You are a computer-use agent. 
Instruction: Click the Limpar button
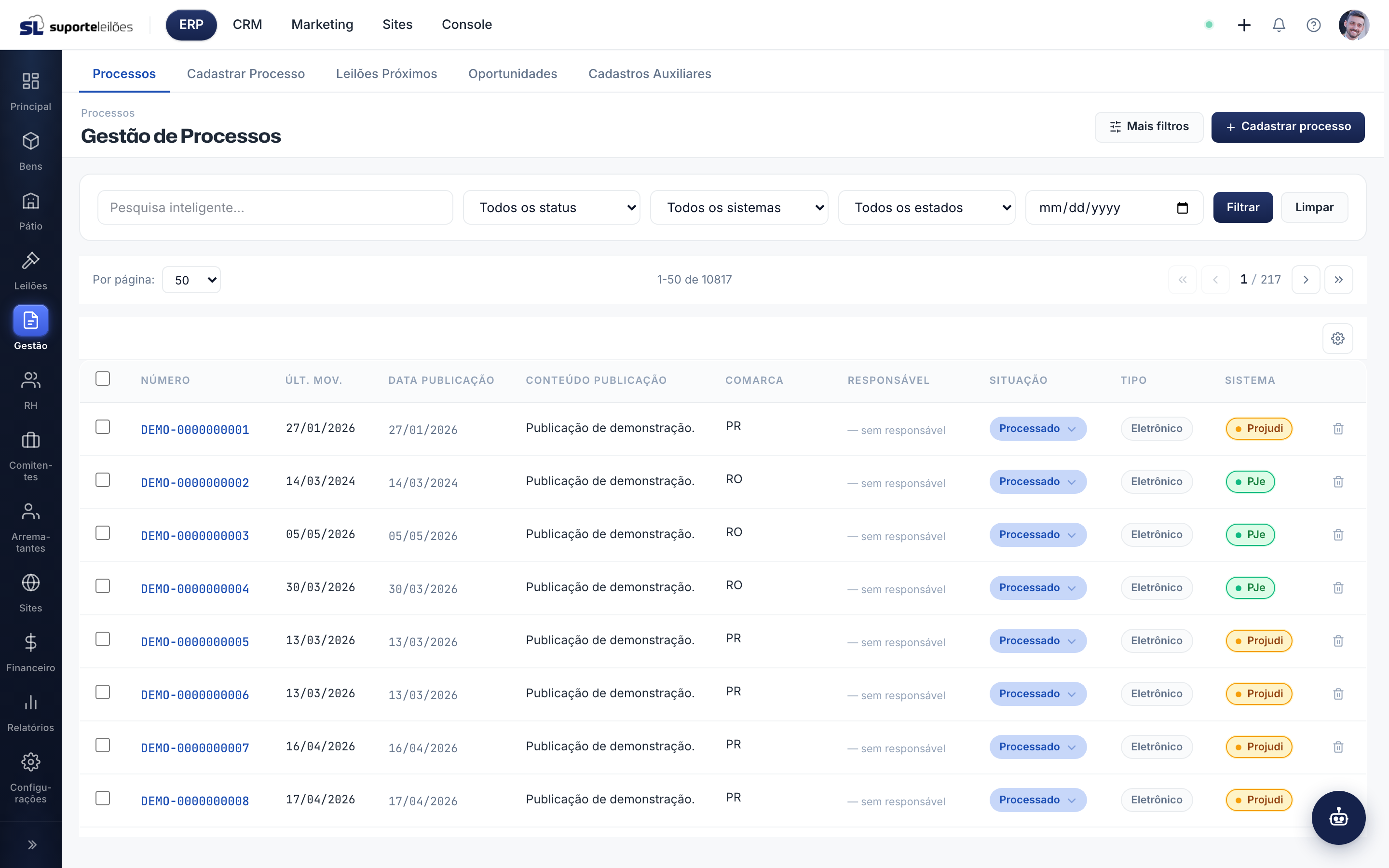tap(1314, 207)
